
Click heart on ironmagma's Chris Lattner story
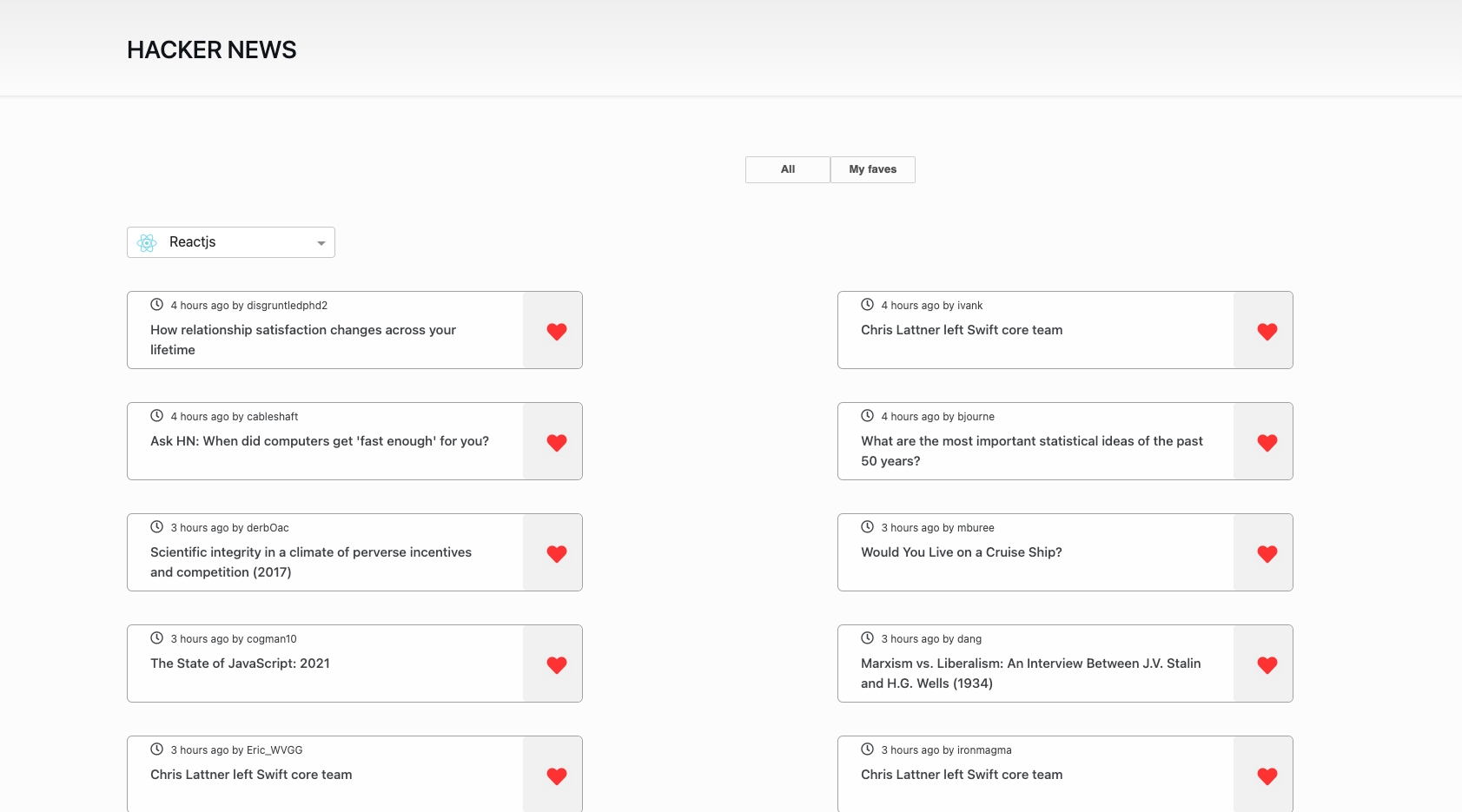[x=1267, y=776]
